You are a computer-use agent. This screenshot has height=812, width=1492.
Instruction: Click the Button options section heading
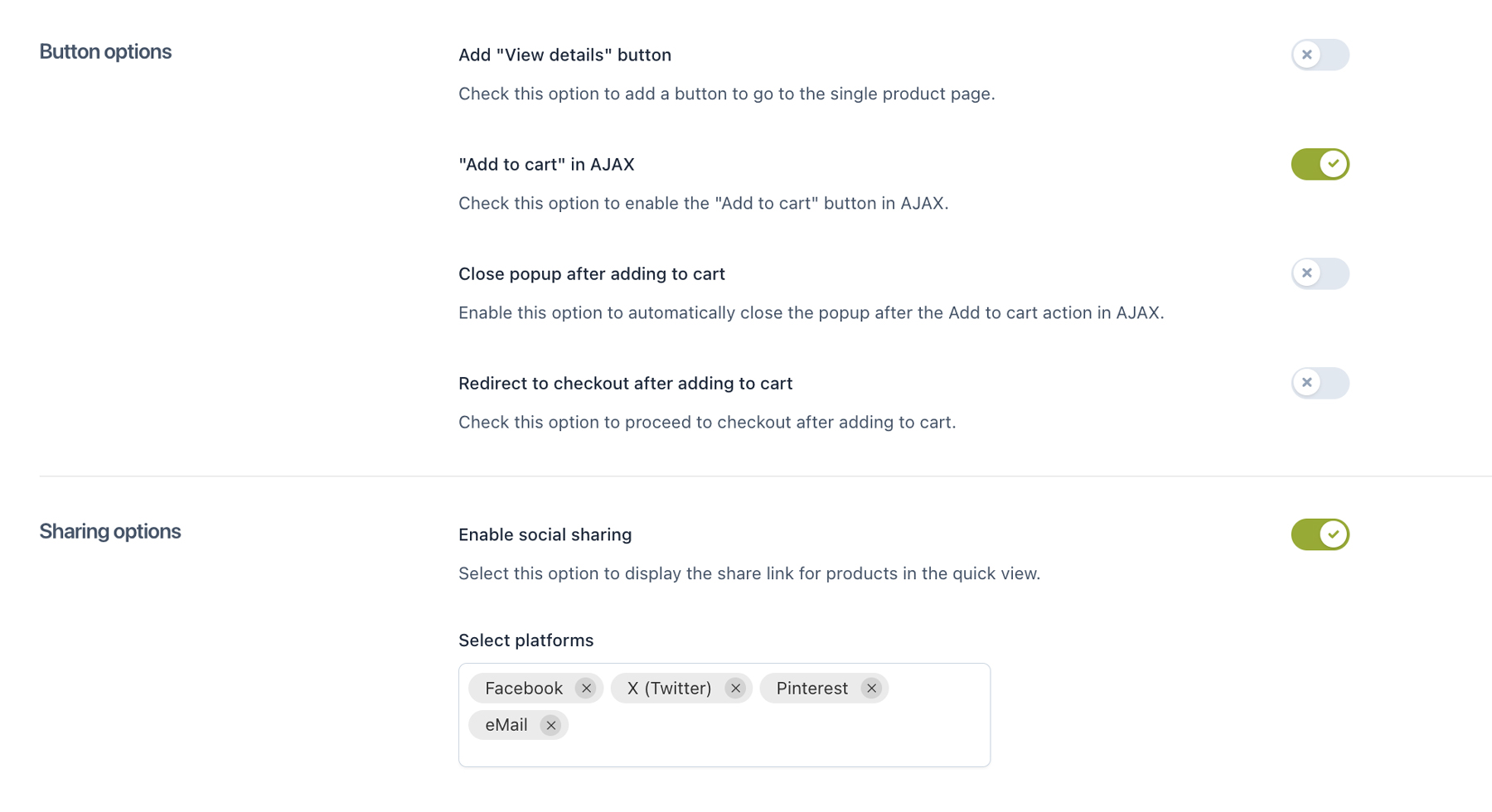click(x=105, y=51)
